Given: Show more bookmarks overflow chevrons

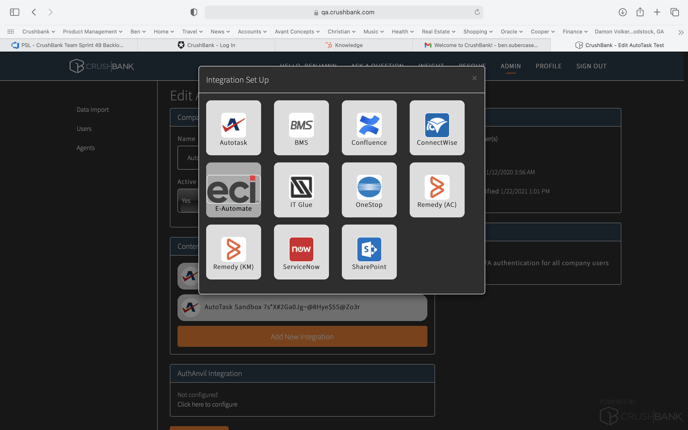Looking at the screenshot, I should (x=681, y=32).
